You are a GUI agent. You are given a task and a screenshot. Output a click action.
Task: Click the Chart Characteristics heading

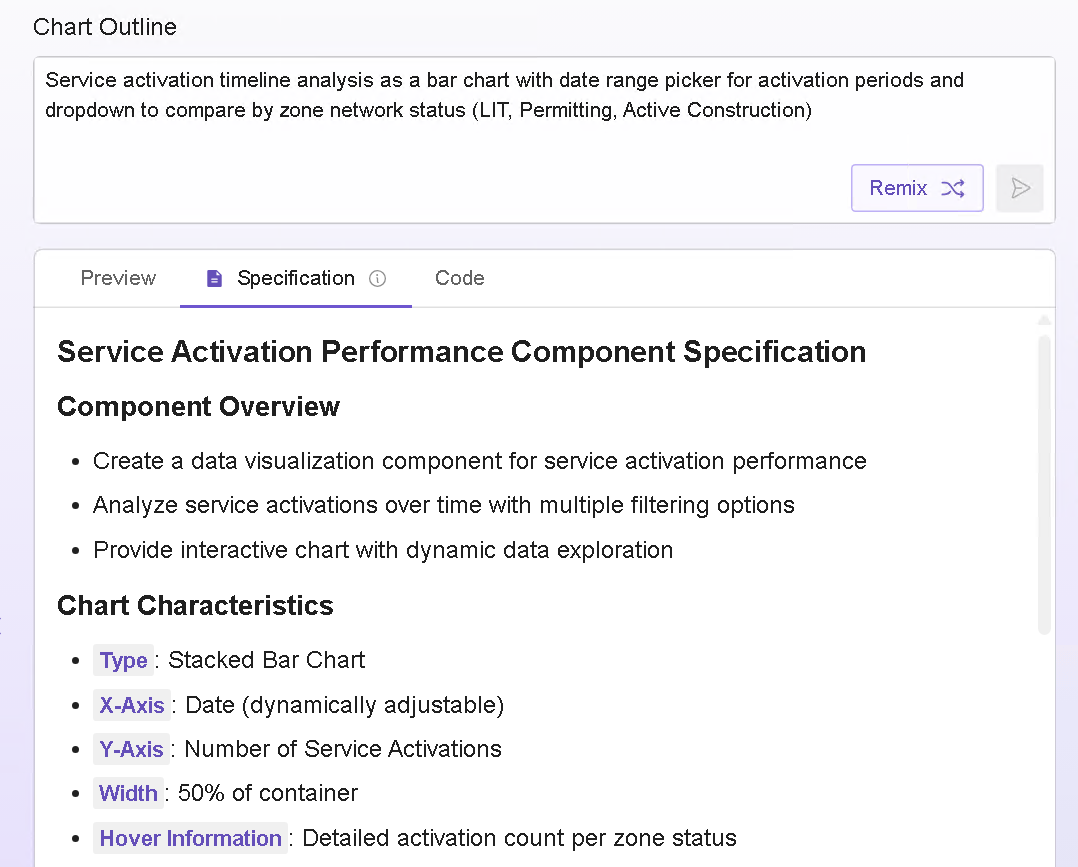coord(195,606)
